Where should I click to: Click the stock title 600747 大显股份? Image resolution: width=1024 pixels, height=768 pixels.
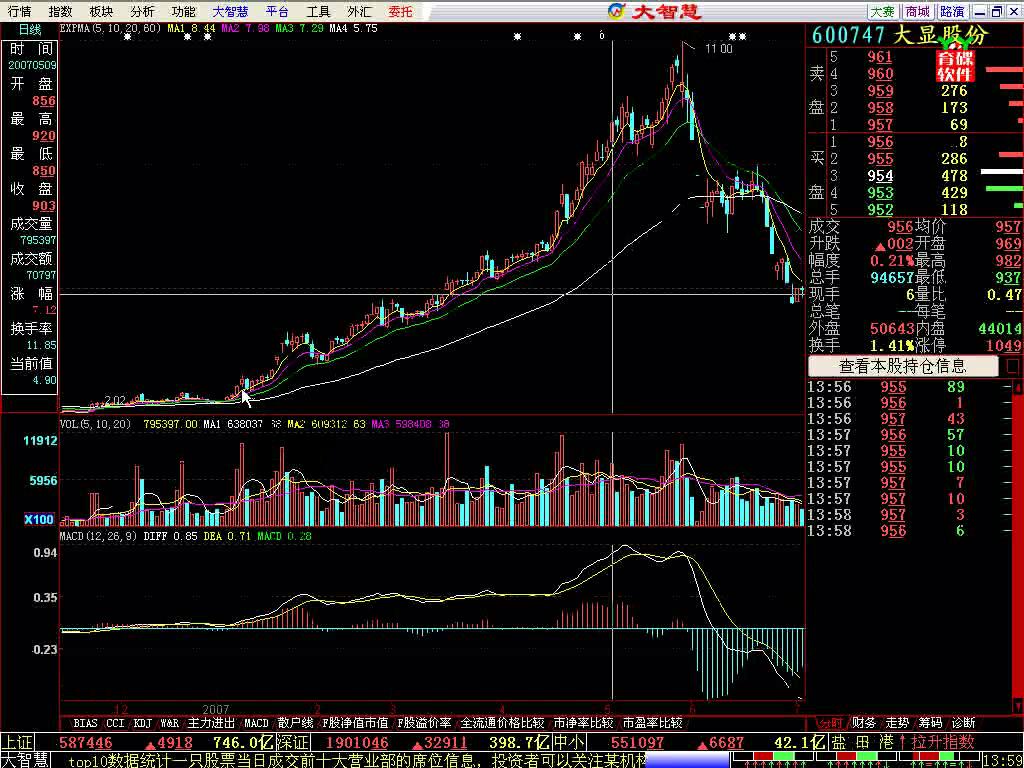click(901, 35)
